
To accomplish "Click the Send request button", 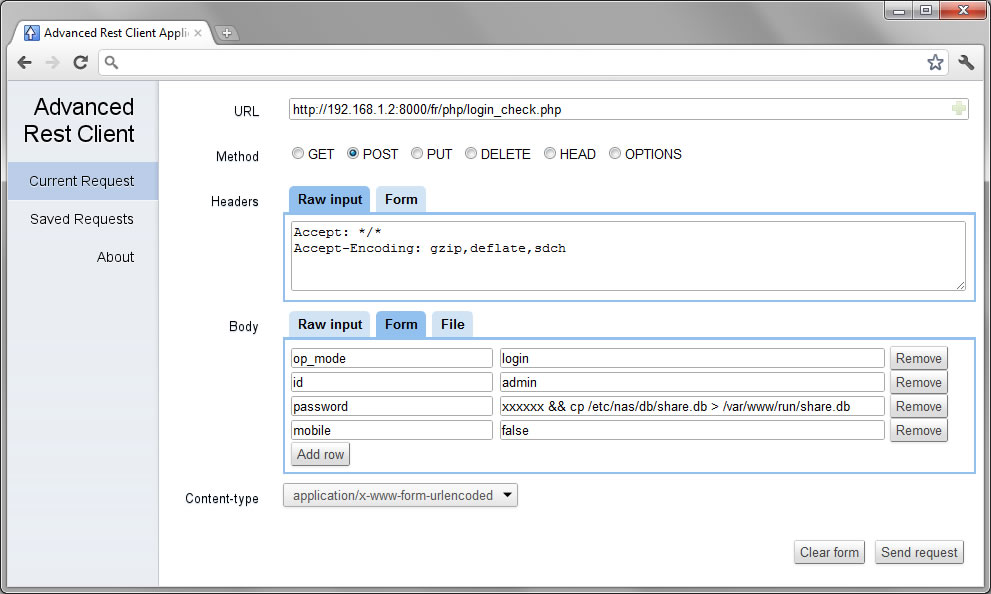I will click(920, 552).
